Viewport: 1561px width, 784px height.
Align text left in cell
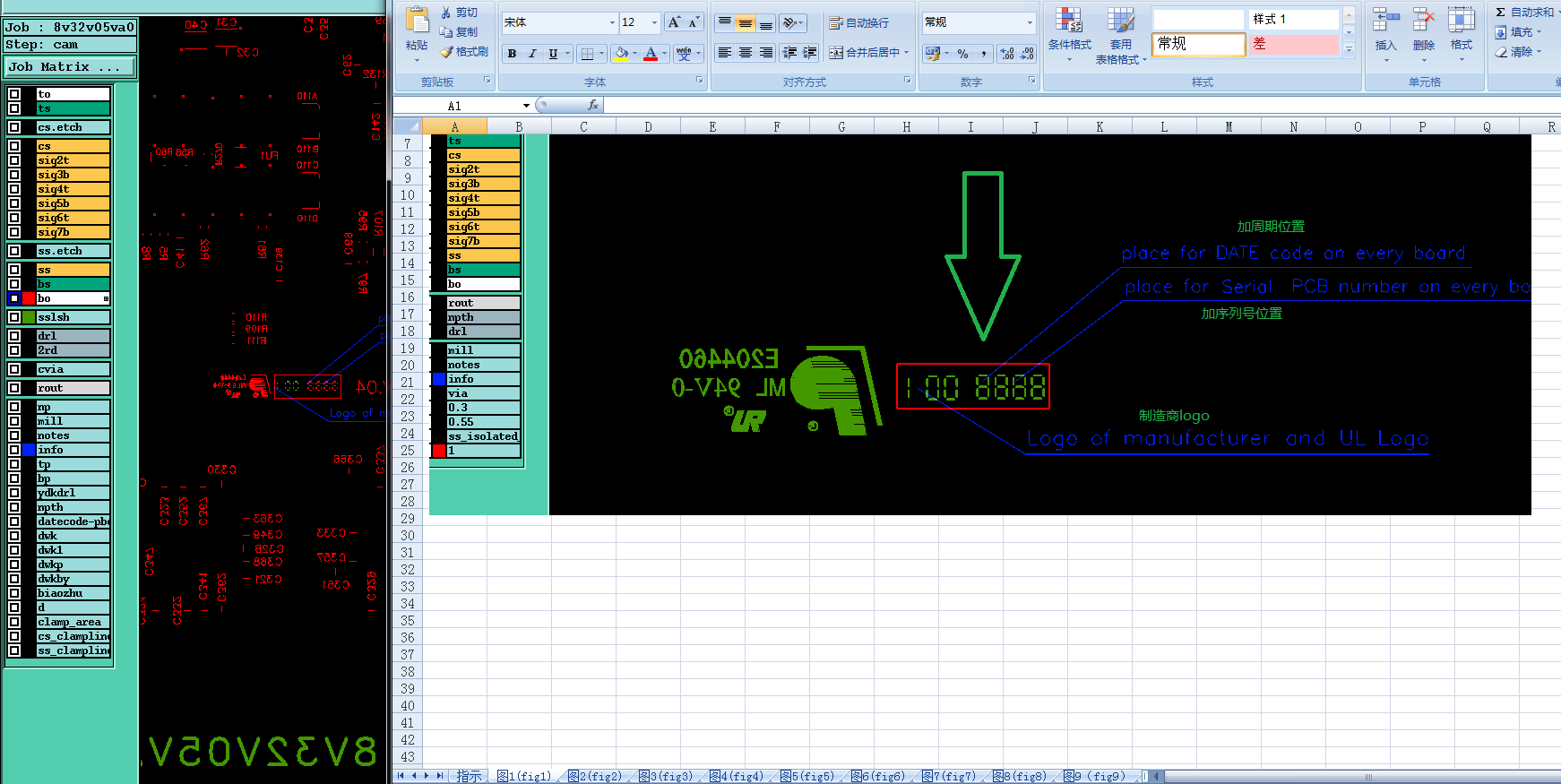[x=725, y=53]
